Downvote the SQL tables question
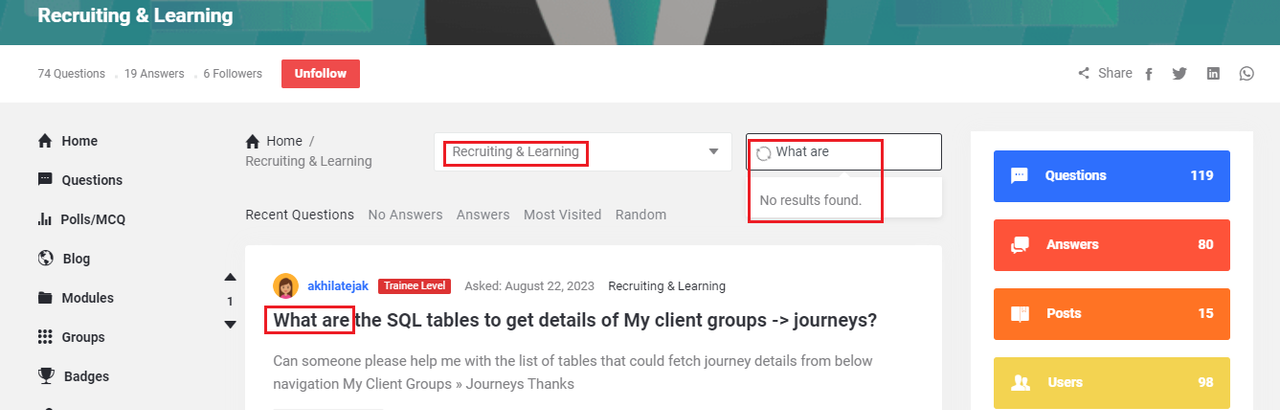 point(230,324)
